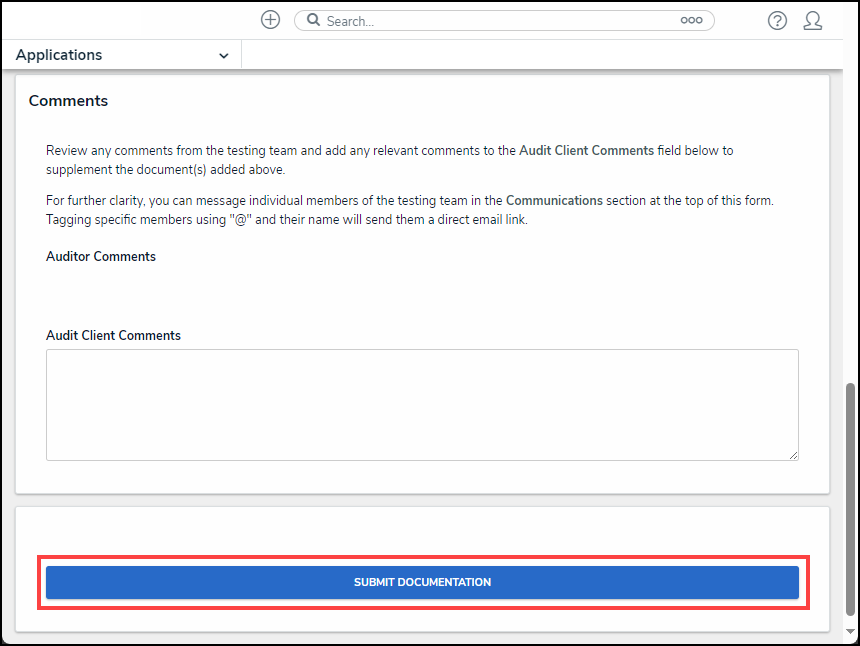Click the "Tagging specific members" instruction sentence
The image size is (860, 646).
[286, 219]
